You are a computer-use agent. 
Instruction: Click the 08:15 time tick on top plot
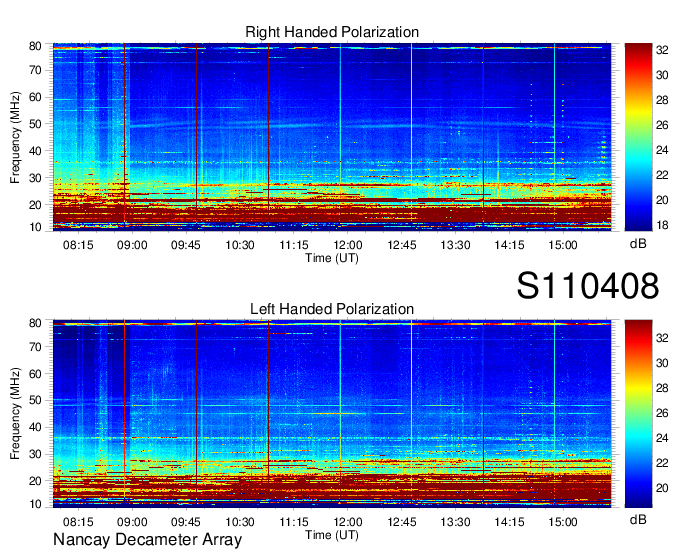[78, 245]
